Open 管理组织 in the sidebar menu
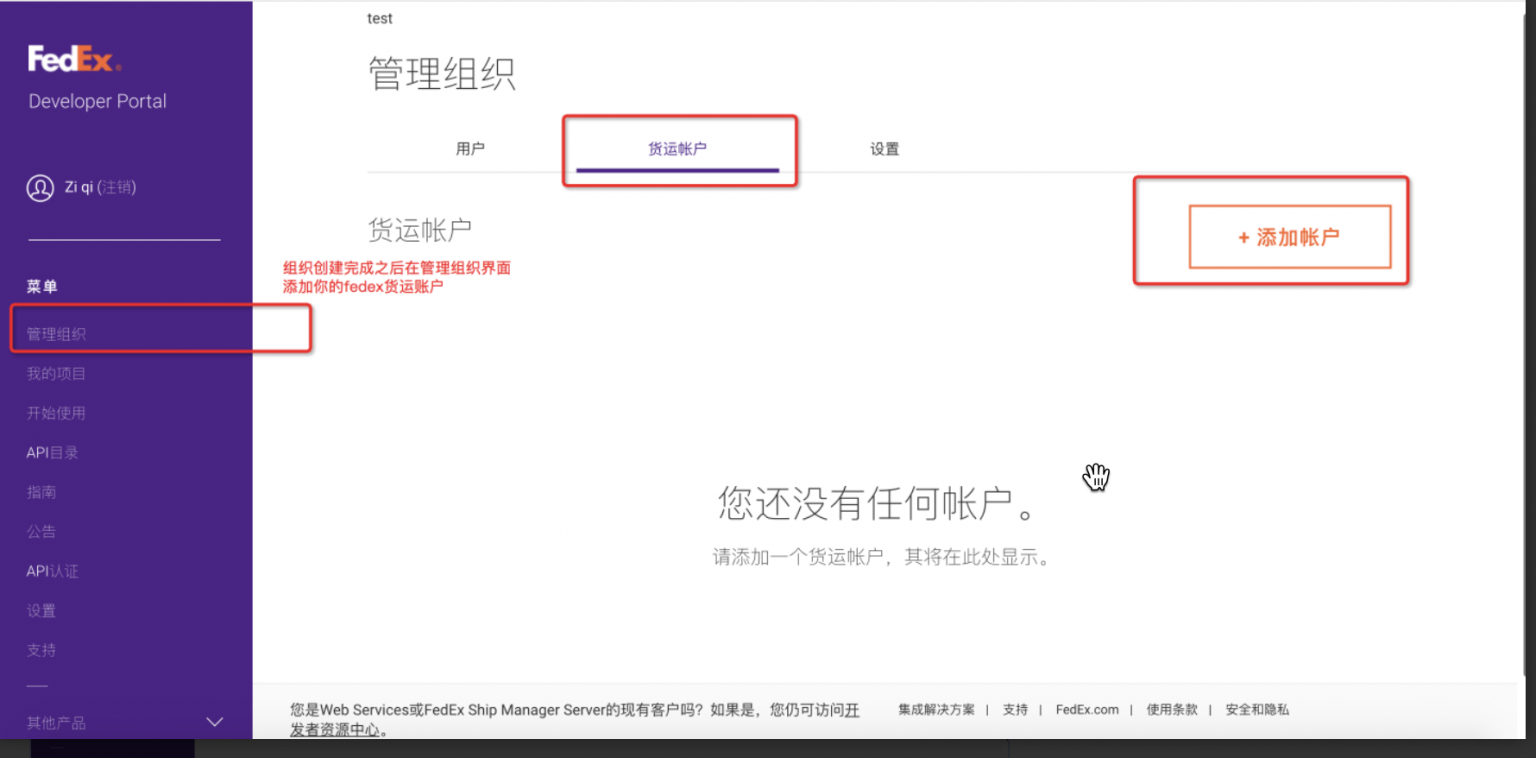The height and width of the screenshot is (758, 1536). [x=56, y=334]
